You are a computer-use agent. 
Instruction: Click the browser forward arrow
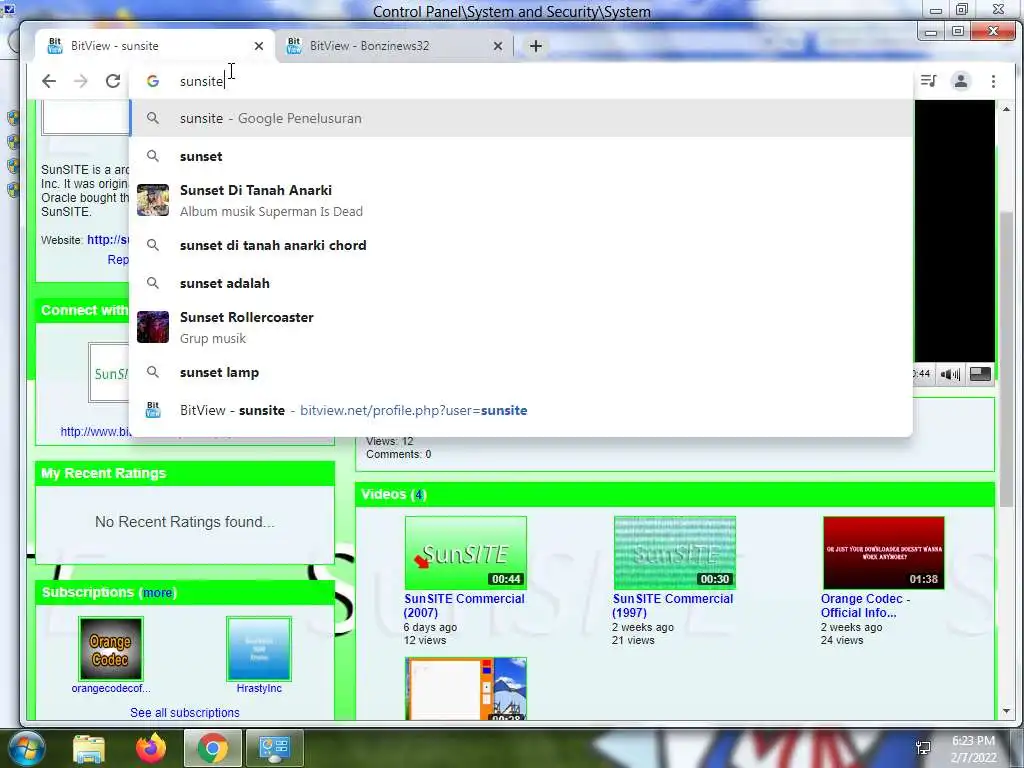coord(81,81)
